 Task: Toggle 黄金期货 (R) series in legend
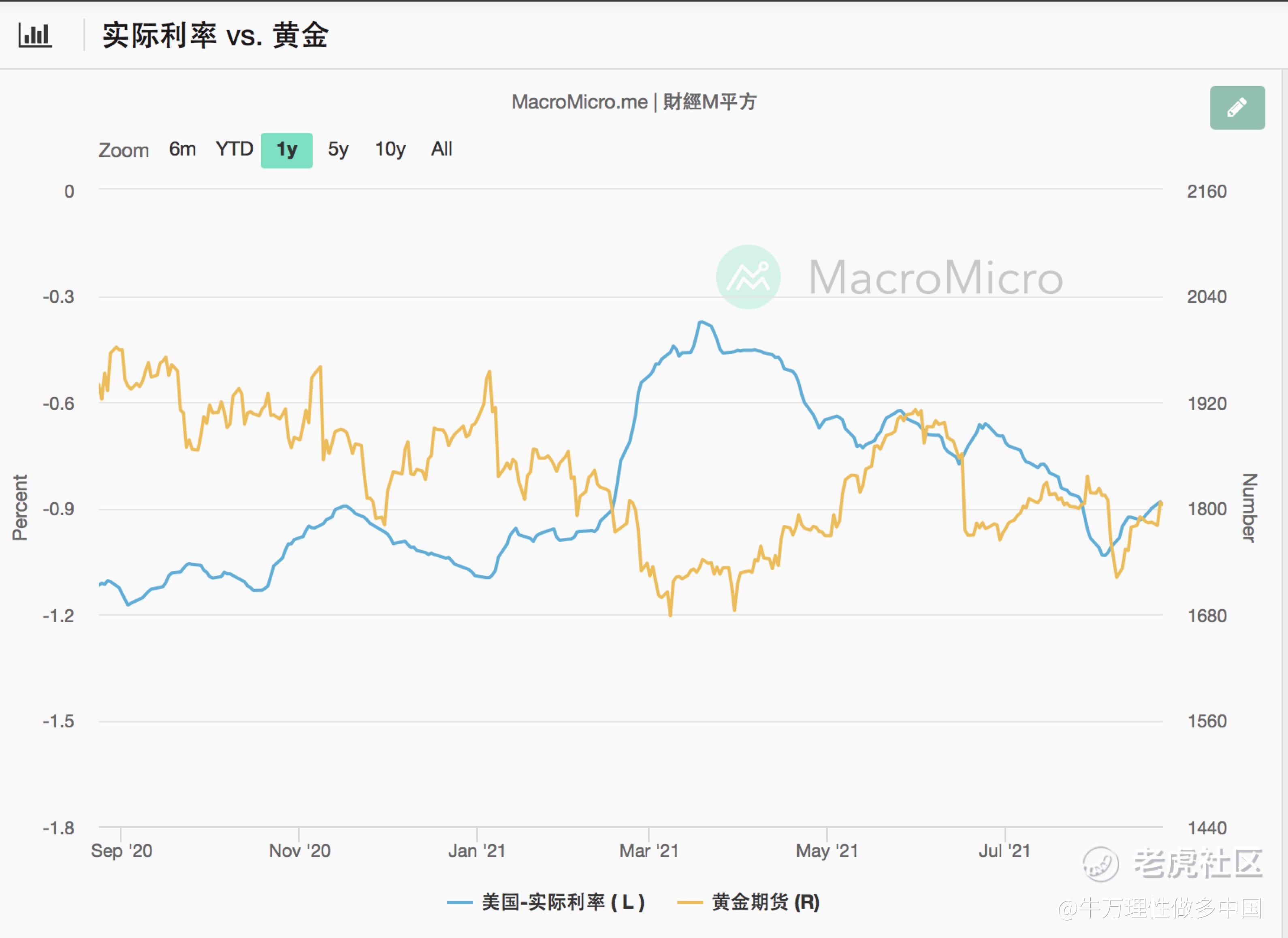(x=765, y=902)
